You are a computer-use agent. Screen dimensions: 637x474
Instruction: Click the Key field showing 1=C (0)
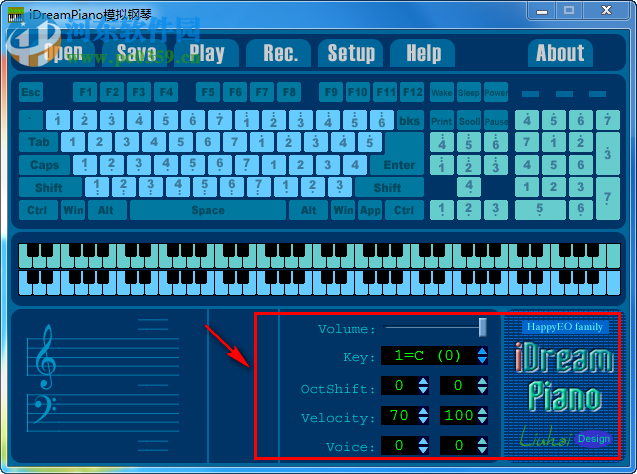click(x=429, y=356)
